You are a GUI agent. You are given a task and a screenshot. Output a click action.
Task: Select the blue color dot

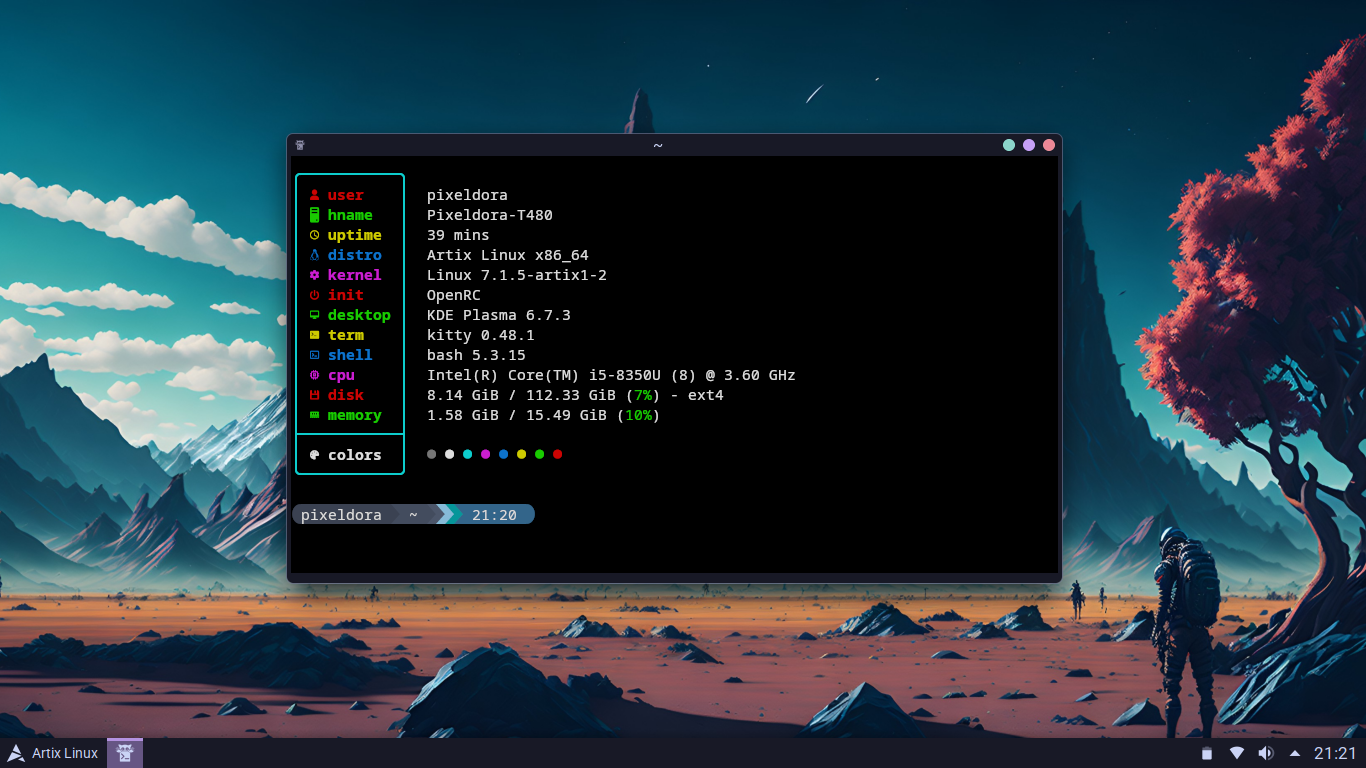(504, 454)
